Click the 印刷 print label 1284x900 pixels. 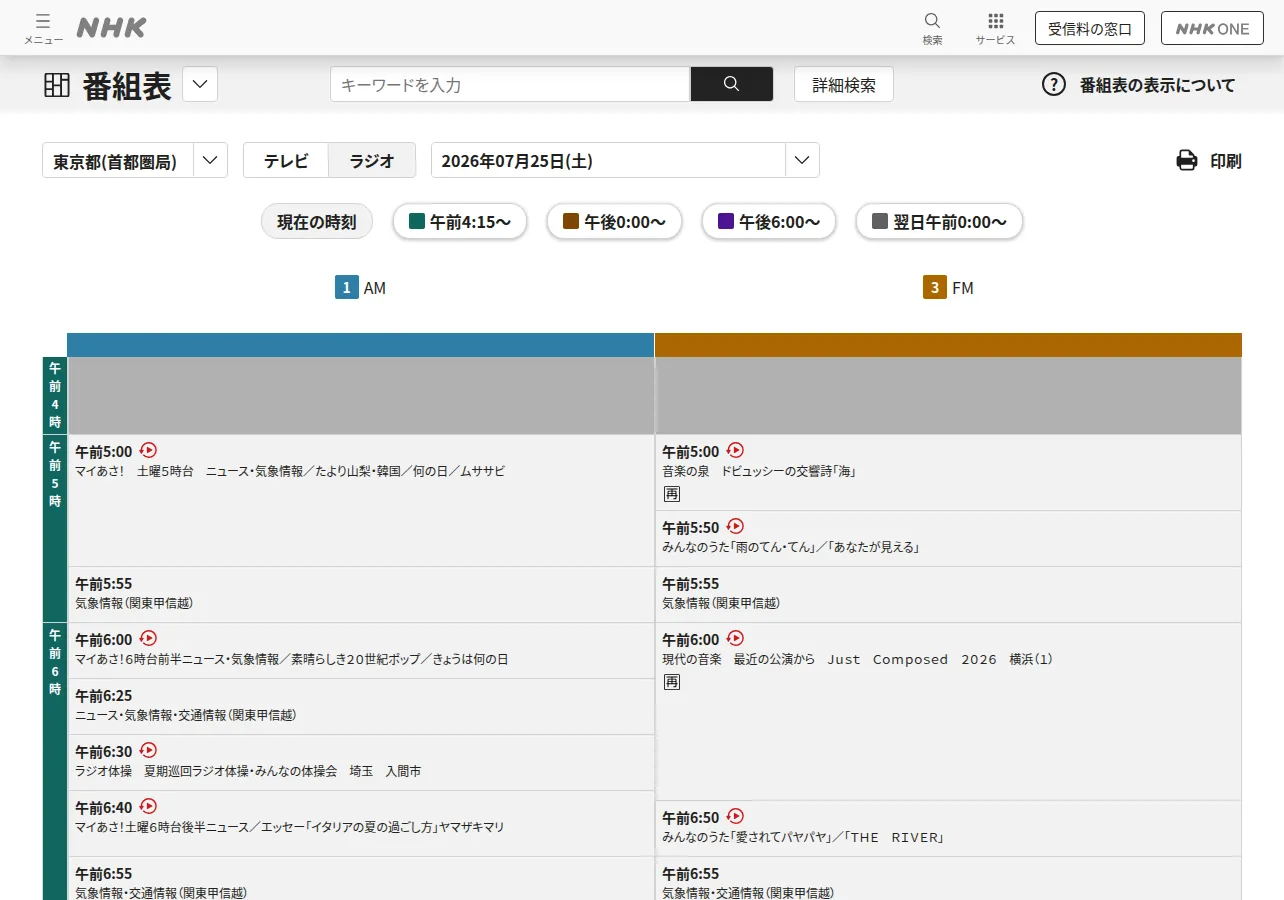pos(1226,161)
